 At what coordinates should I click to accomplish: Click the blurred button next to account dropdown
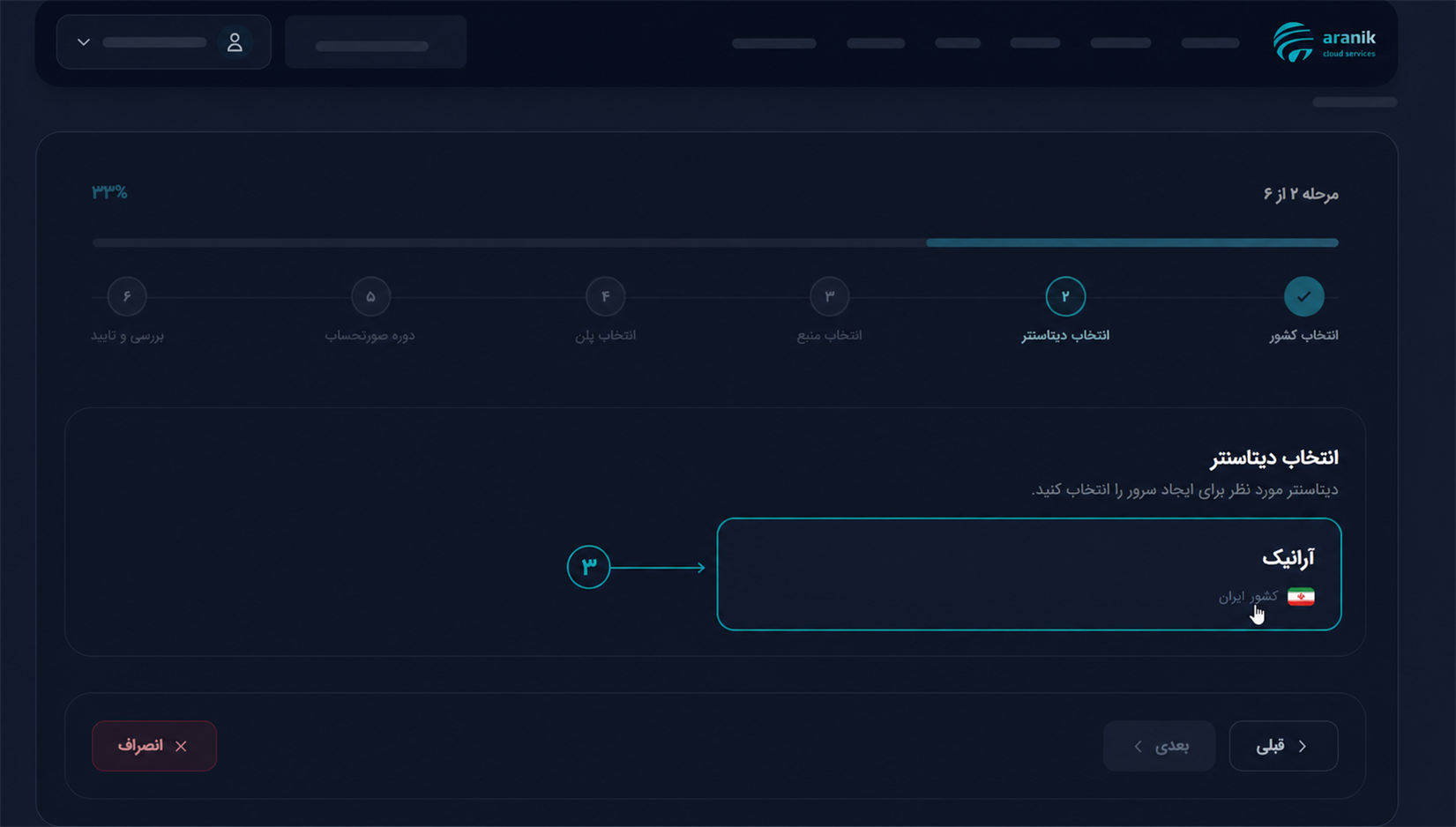[376, 42]
